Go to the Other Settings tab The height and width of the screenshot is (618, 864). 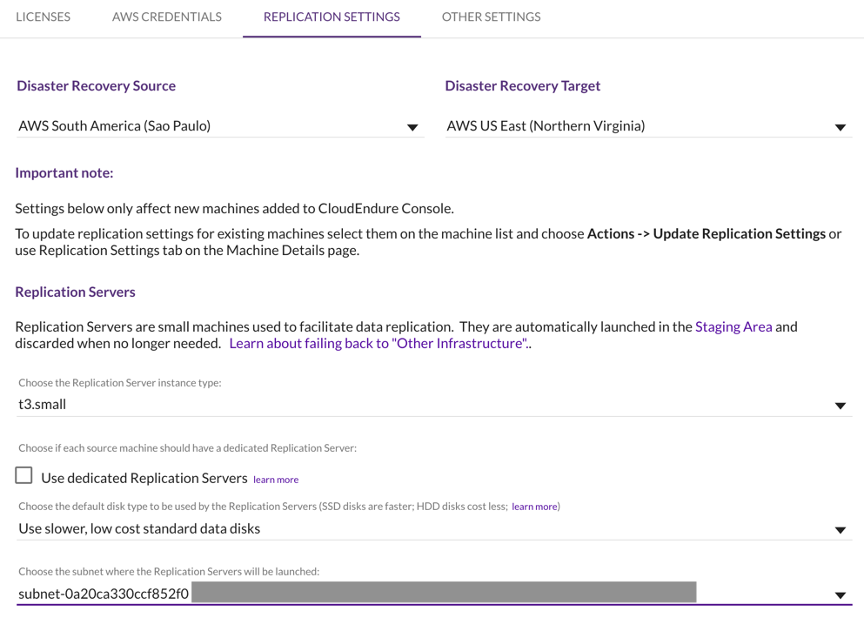tap(491, 17)
